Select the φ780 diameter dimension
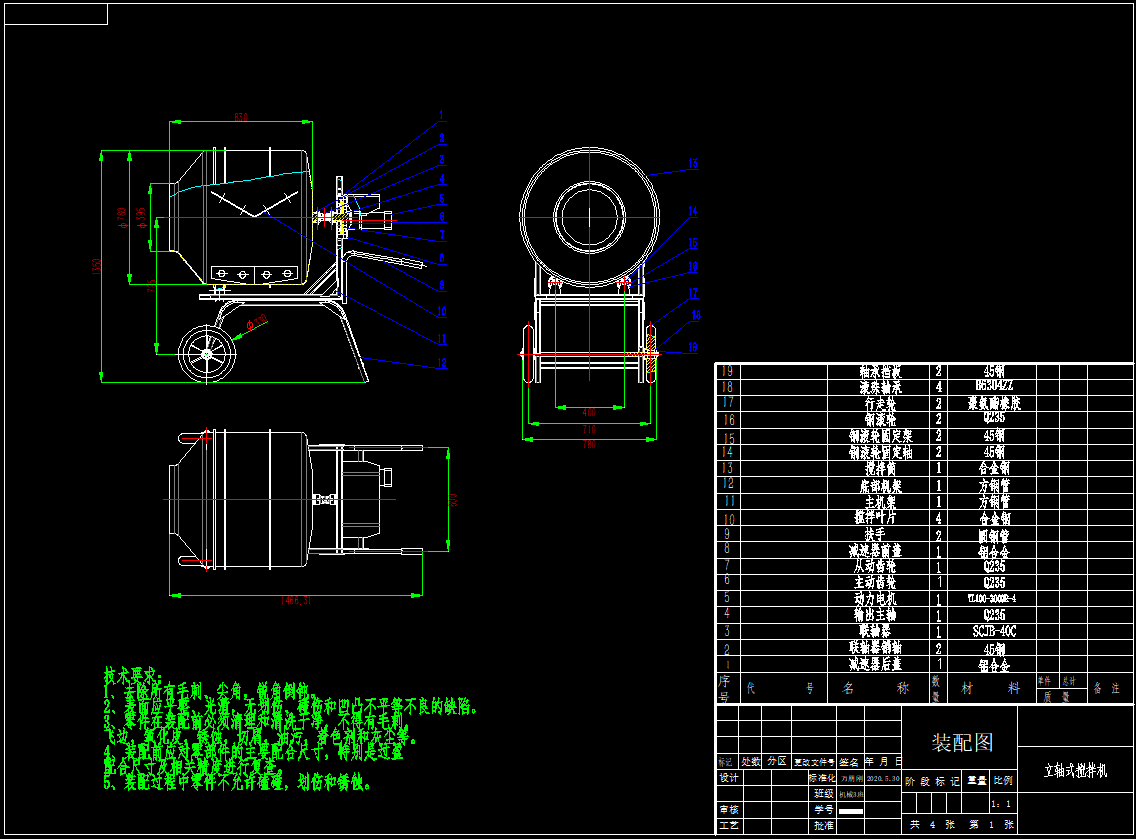The width and height of the screenshot is (1136, 839). [122, 218]
